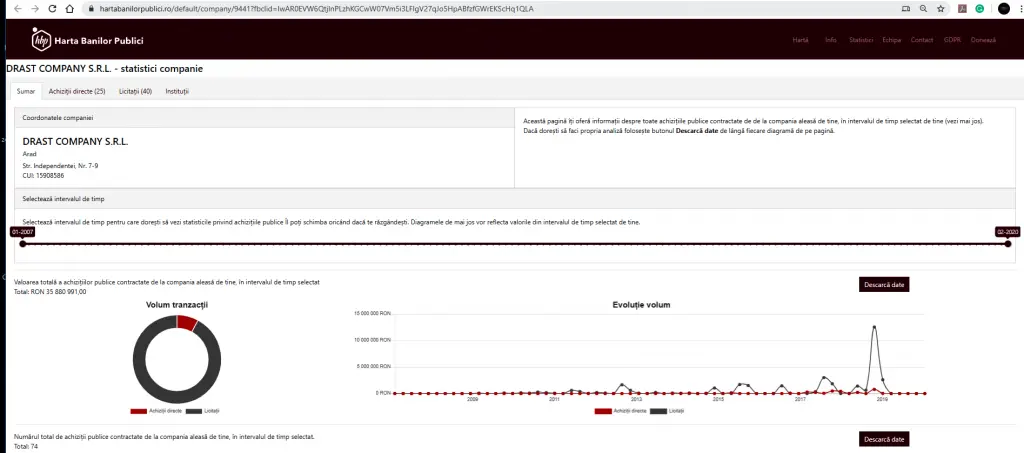Open the Echipa navigation link
The width and height of the screenshot is (1024, 453).
[x=891, y=40]
